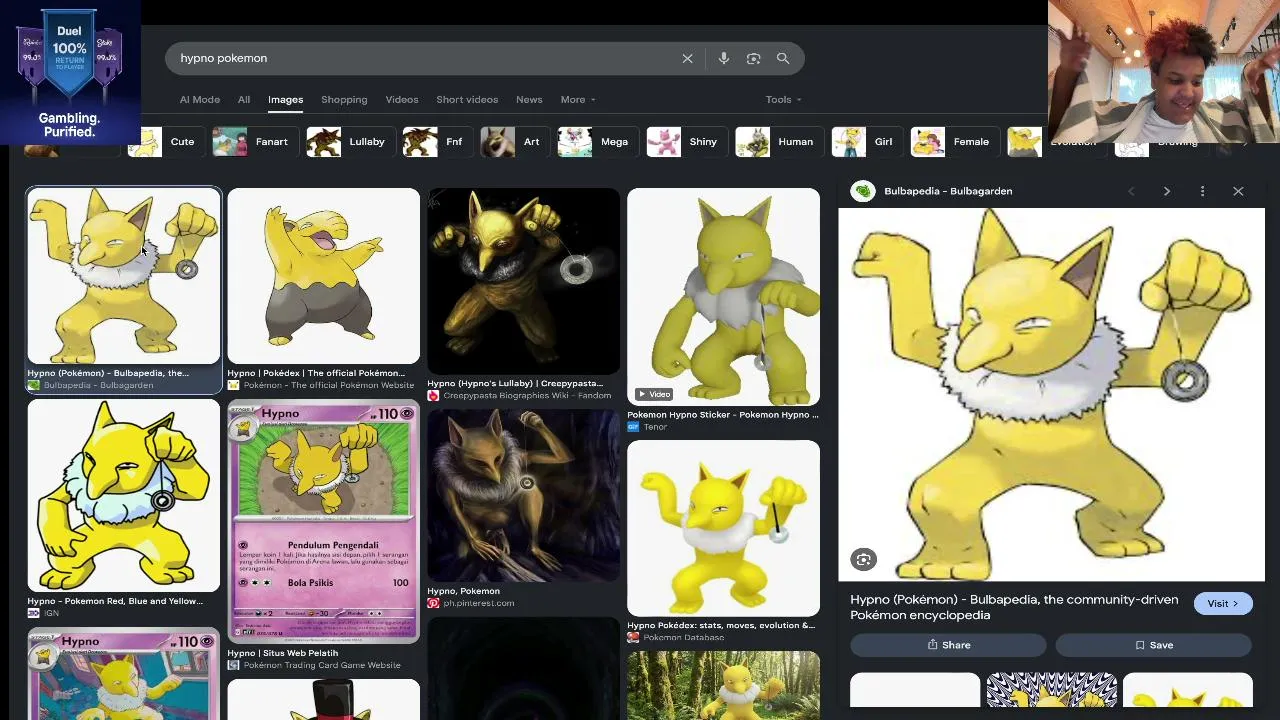Open 'Hypno (Pokémon) - Bulbapedia' preview title link
Viewport: 1280px width, 720px height.
click(1014, 607)
